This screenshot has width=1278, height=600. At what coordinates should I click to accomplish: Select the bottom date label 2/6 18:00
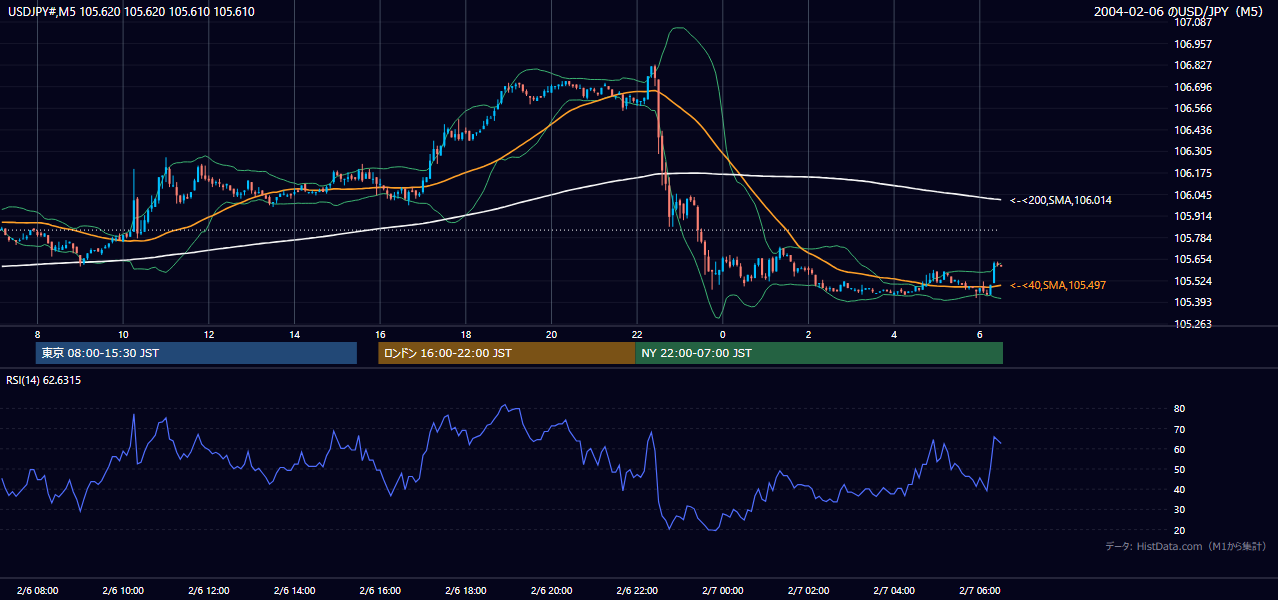point(466,591)
